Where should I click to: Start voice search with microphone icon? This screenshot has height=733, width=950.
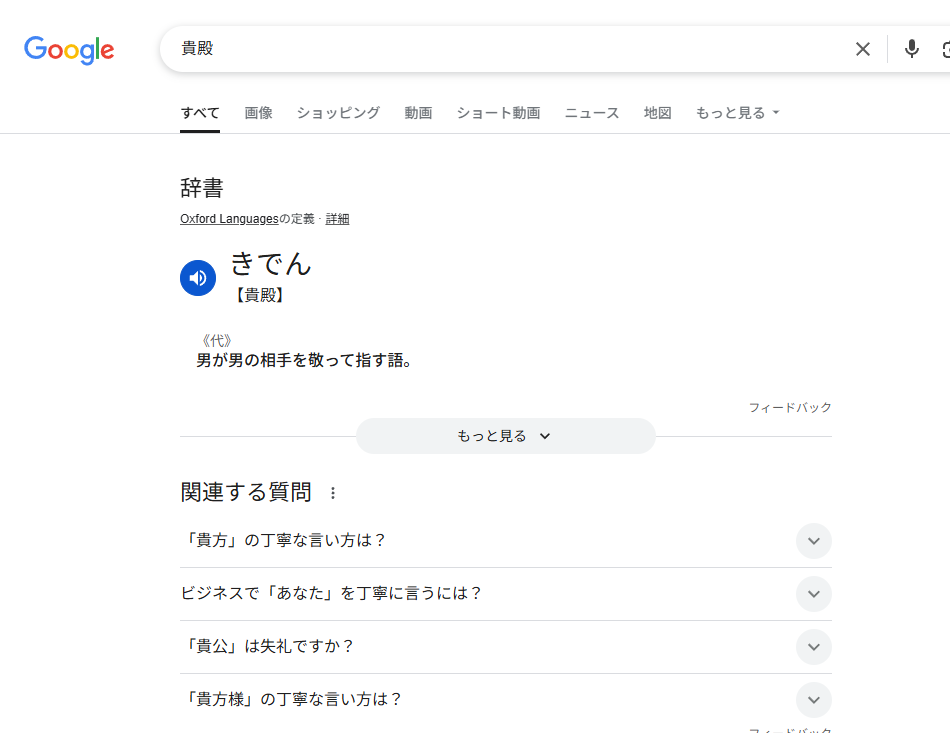tap(911, 49)
